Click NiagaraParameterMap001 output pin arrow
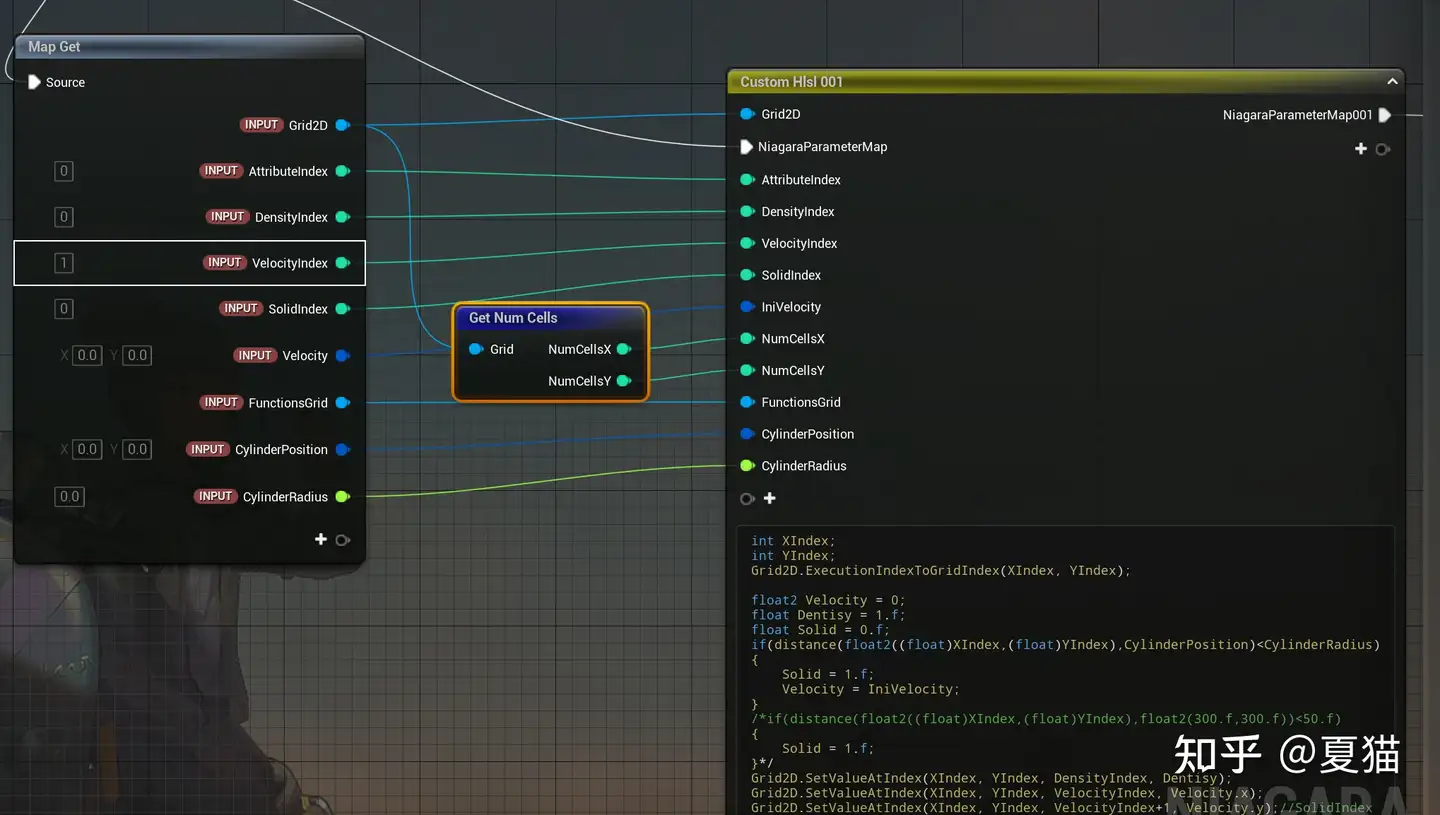This screenshot has width=1440, height=815. click(x=1385, y=115)
